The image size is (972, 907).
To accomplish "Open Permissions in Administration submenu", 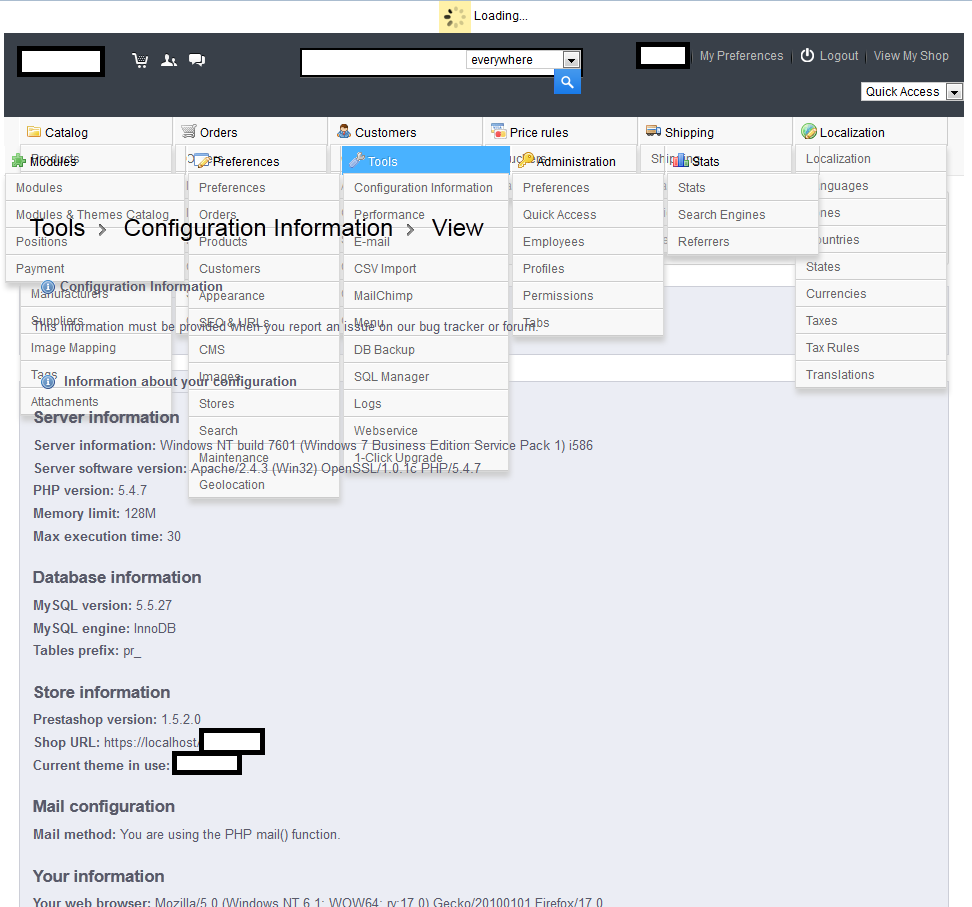I will 588,296.
